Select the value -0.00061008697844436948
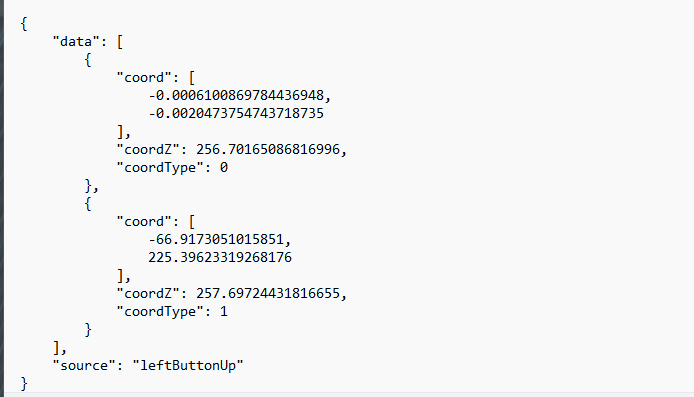The height and width of the screenshot is (397, 694). 236,96
